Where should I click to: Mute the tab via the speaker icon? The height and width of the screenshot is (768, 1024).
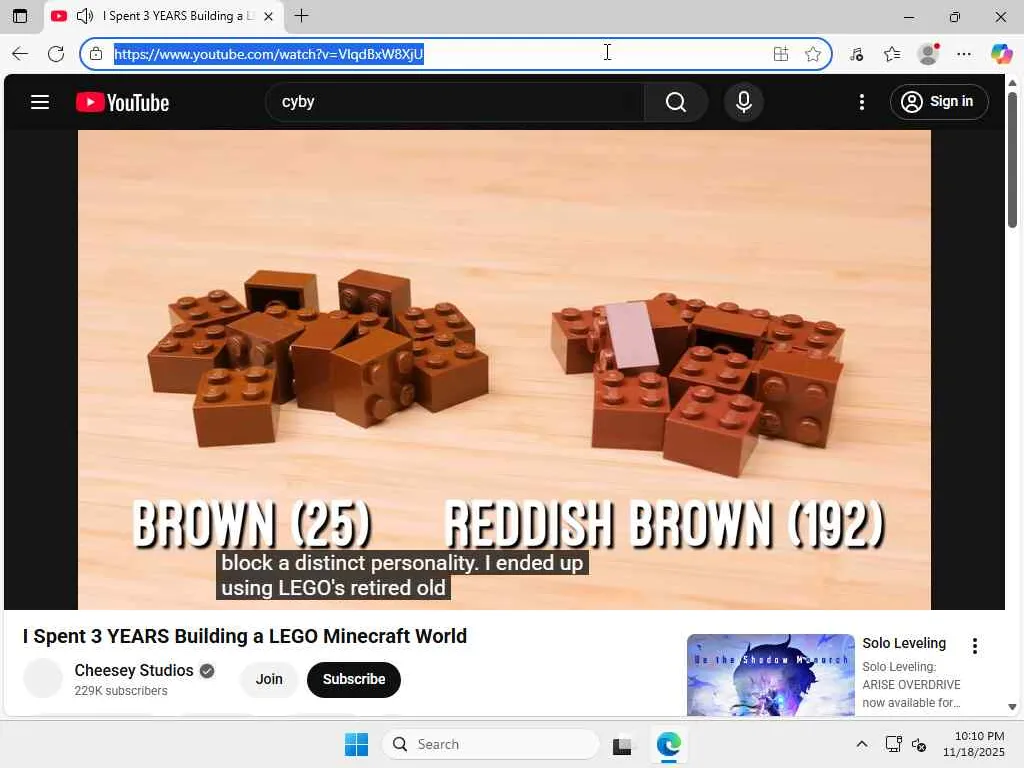click(x=84, y=16)
